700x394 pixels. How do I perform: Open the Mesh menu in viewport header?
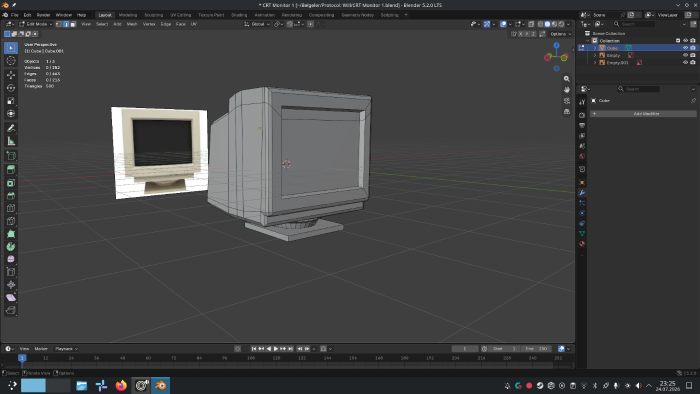(132, 24)
